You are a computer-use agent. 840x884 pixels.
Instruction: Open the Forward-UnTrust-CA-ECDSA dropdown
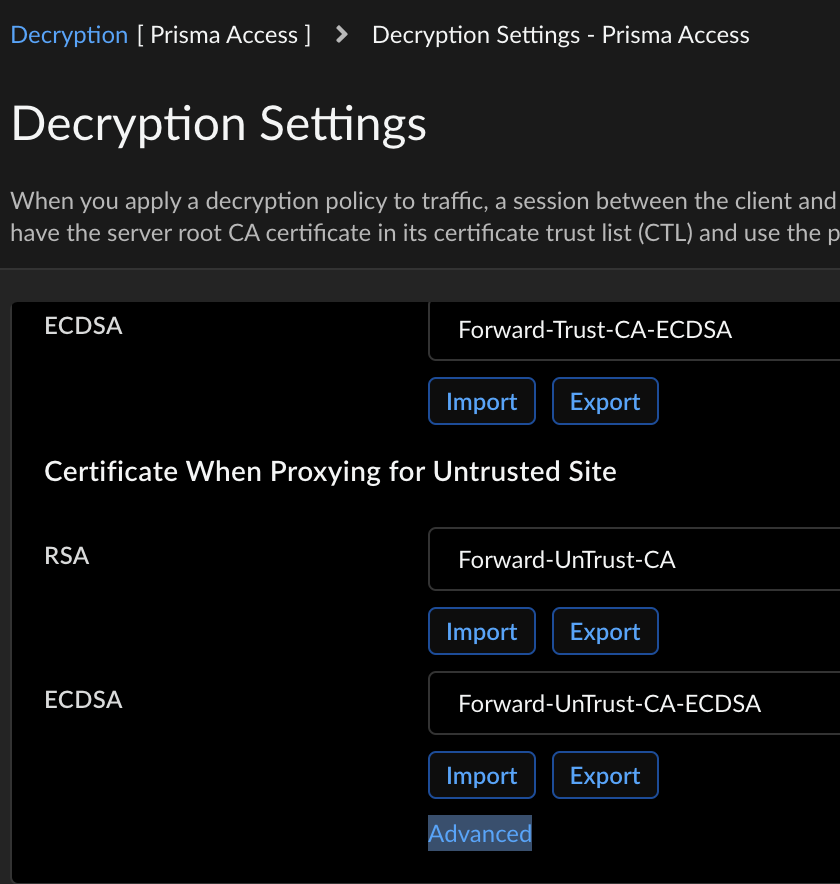click(634, 704)
